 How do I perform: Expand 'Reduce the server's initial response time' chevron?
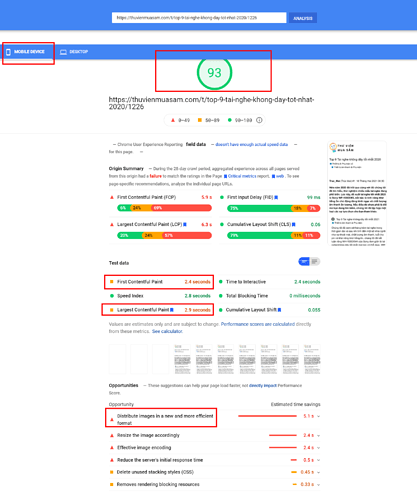[x=319, y=460]
